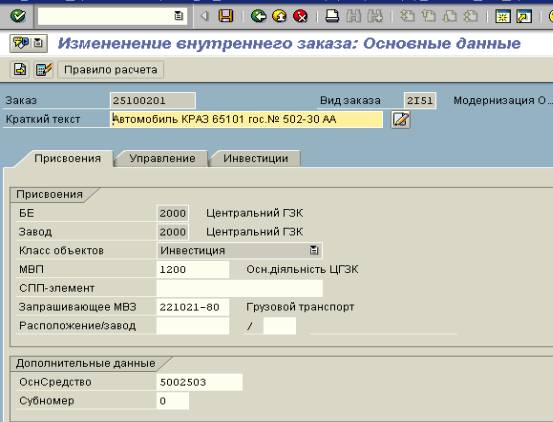Click the green Back arrow icon
This screenshot has width=553, height=422.
pyautogui.click(x=258, y=16)
